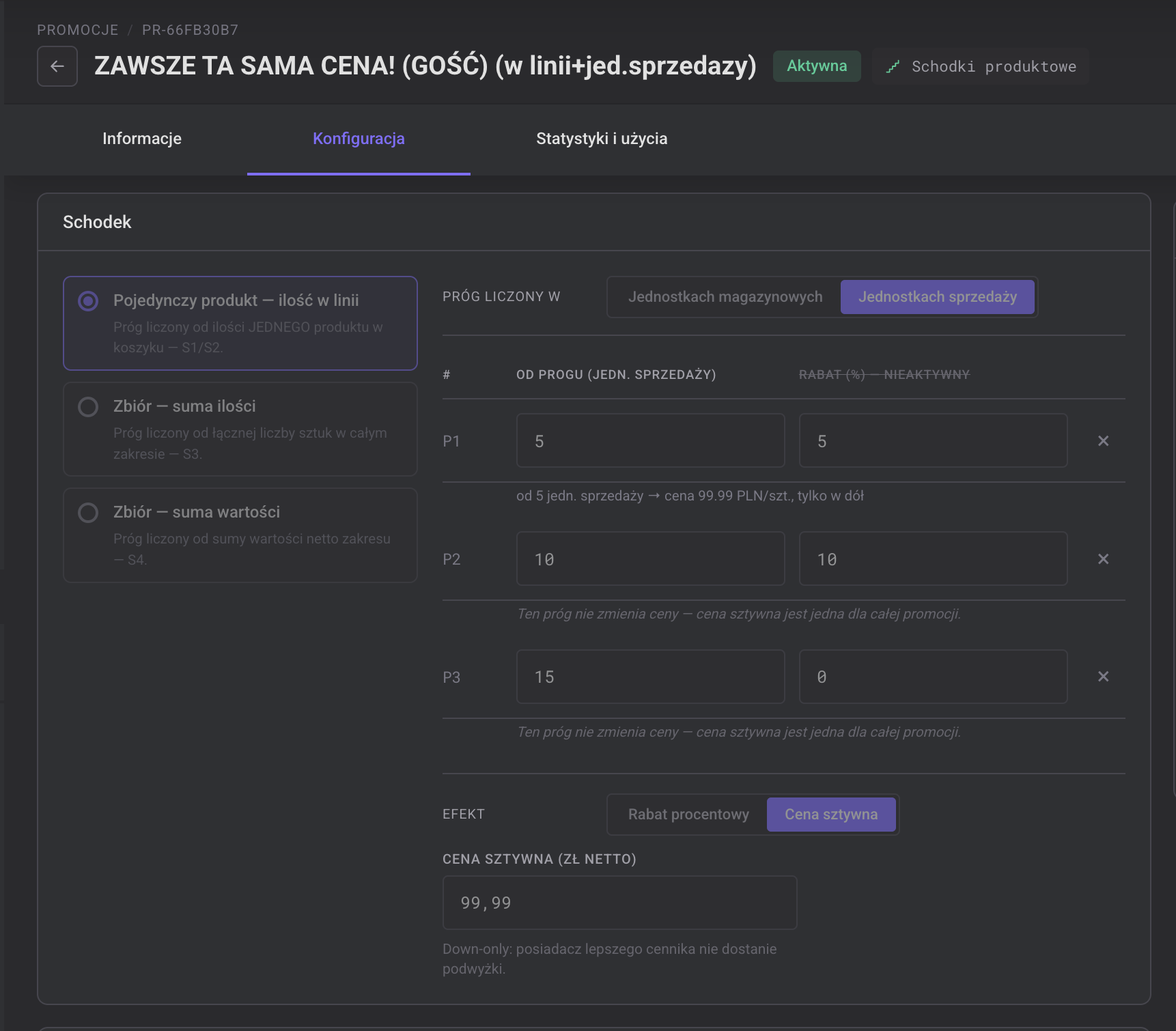Open the Informacje tab

(x=142, y=139)
